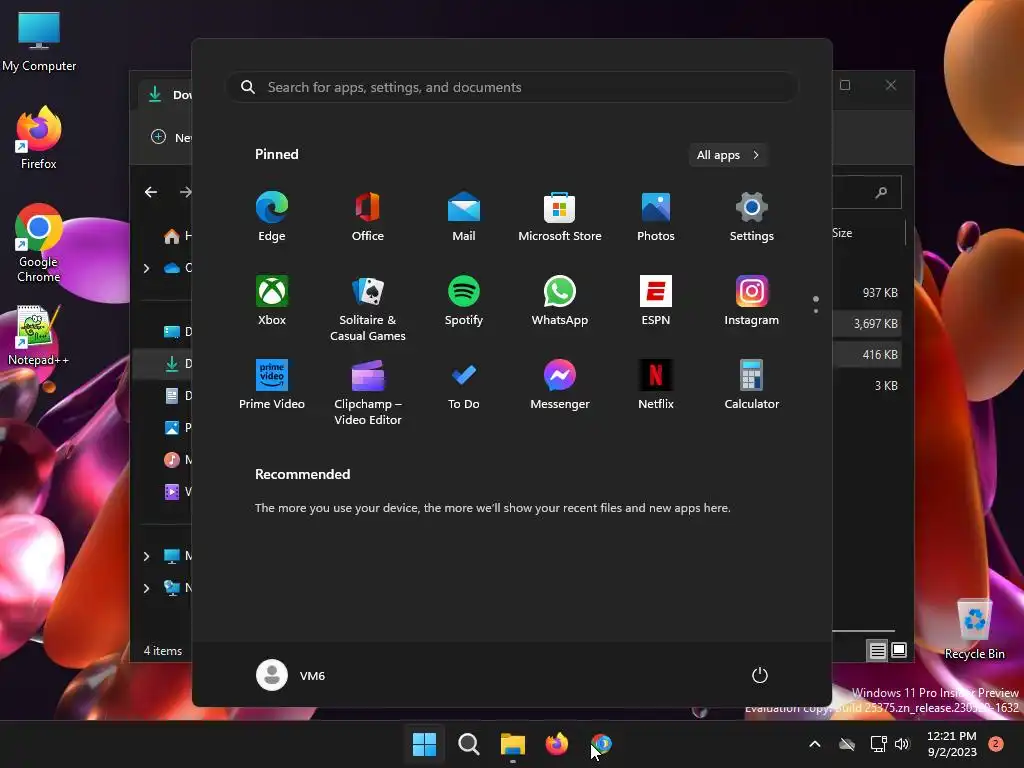Go to next pinned apps page dot
Viewport: 1024px width, 768px height.
[x=816, y=311]
